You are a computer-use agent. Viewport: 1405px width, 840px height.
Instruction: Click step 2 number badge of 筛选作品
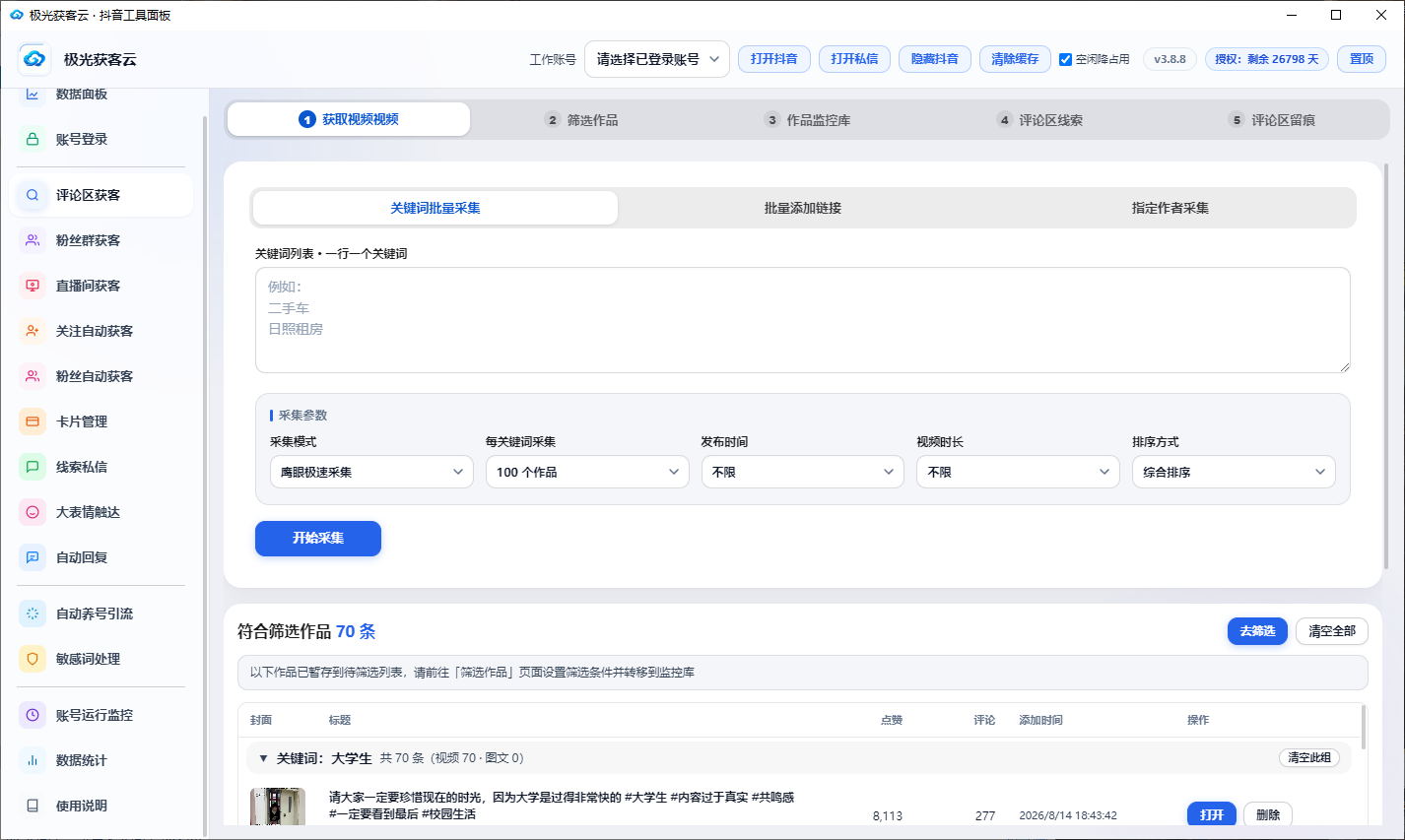coord(553,120)
